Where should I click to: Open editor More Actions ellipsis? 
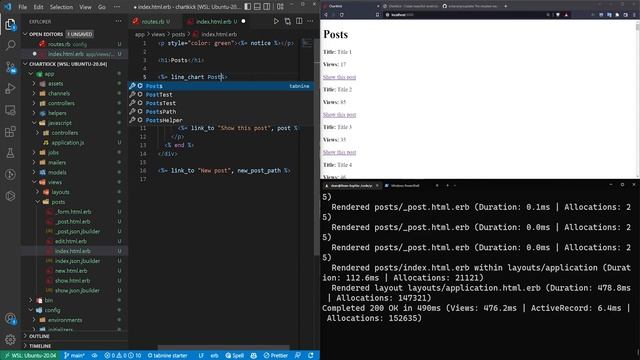(310, 21)
